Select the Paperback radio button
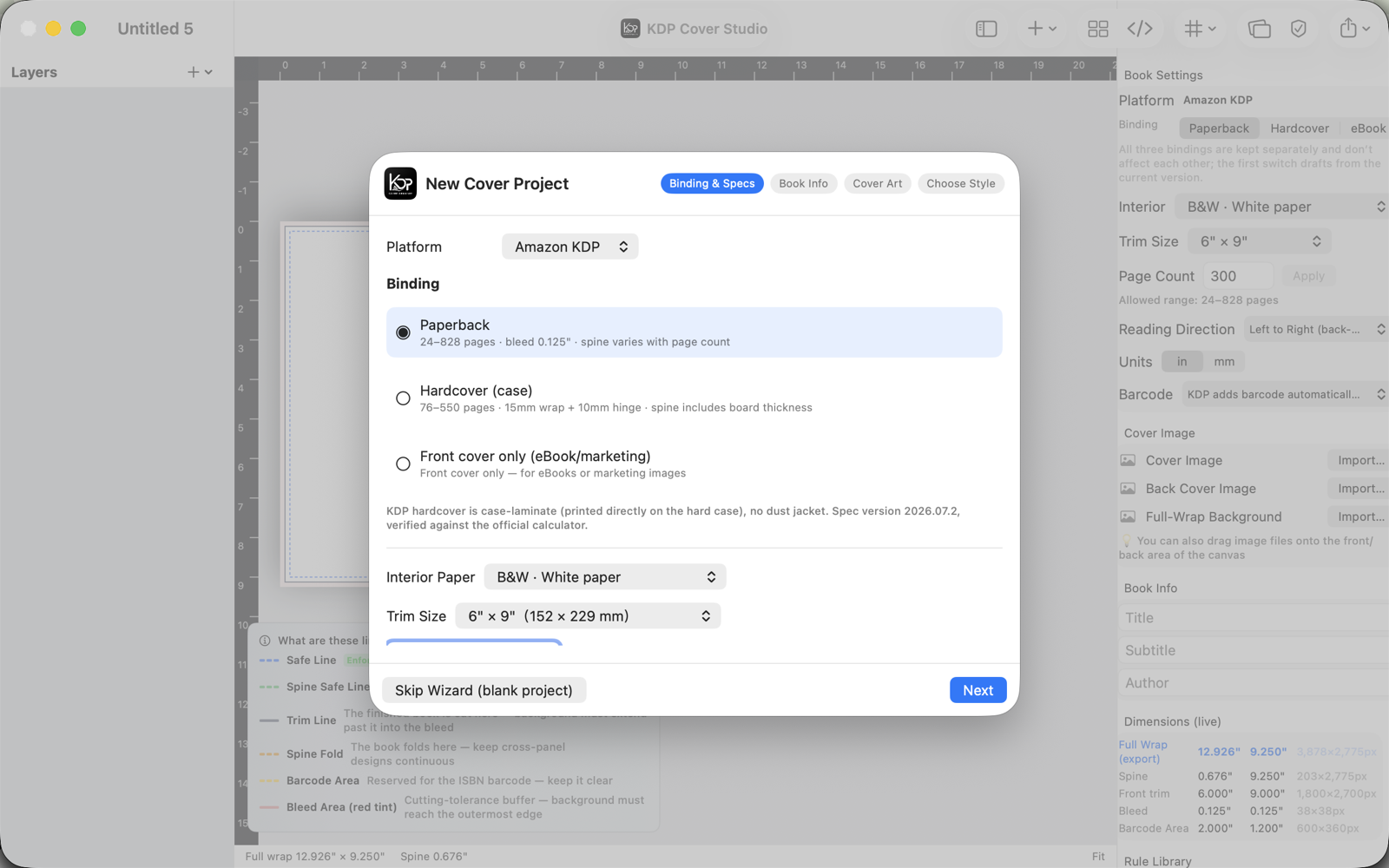This screenshot has width=1389, height=868. click(x=403, y=332)
